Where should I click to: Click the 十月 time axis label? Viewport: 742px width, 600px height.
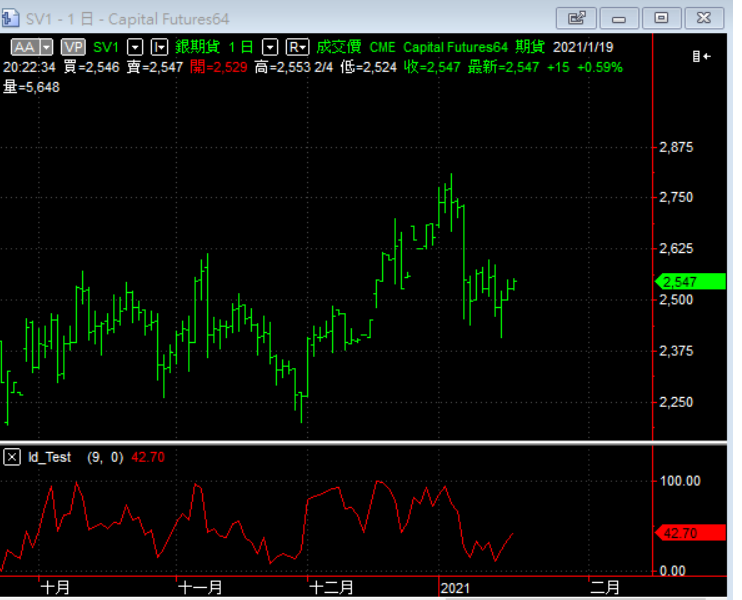coord(55,588)
